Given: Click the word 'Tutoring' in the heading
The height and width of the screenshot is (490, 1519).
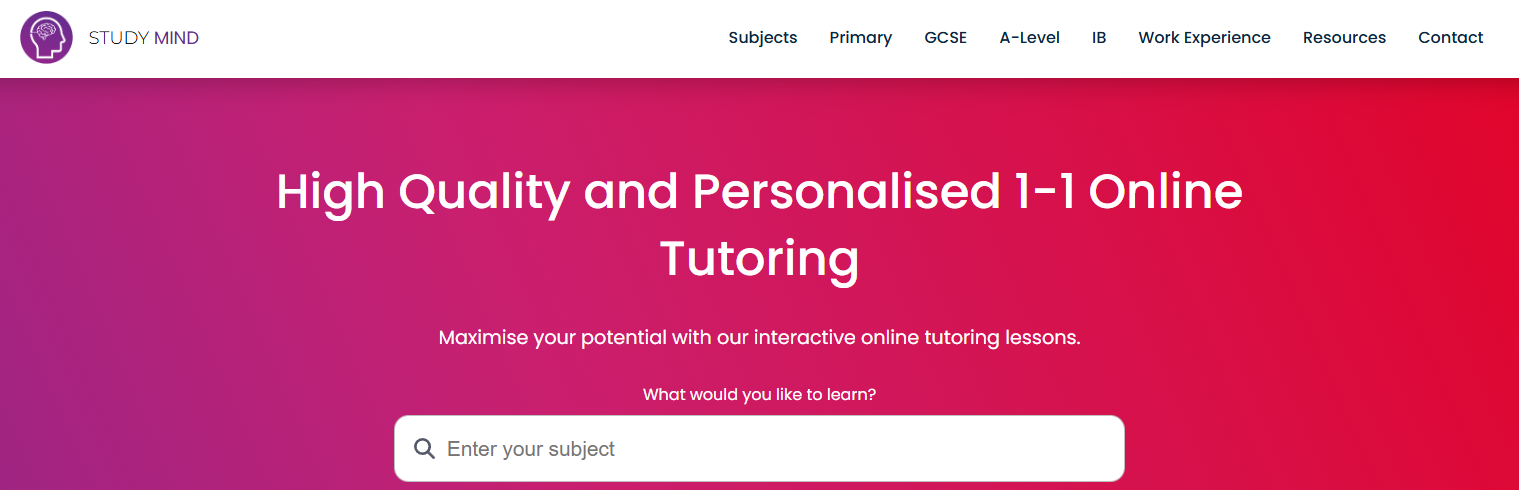Looking at the screenshot, I should (x=759, y=258).
